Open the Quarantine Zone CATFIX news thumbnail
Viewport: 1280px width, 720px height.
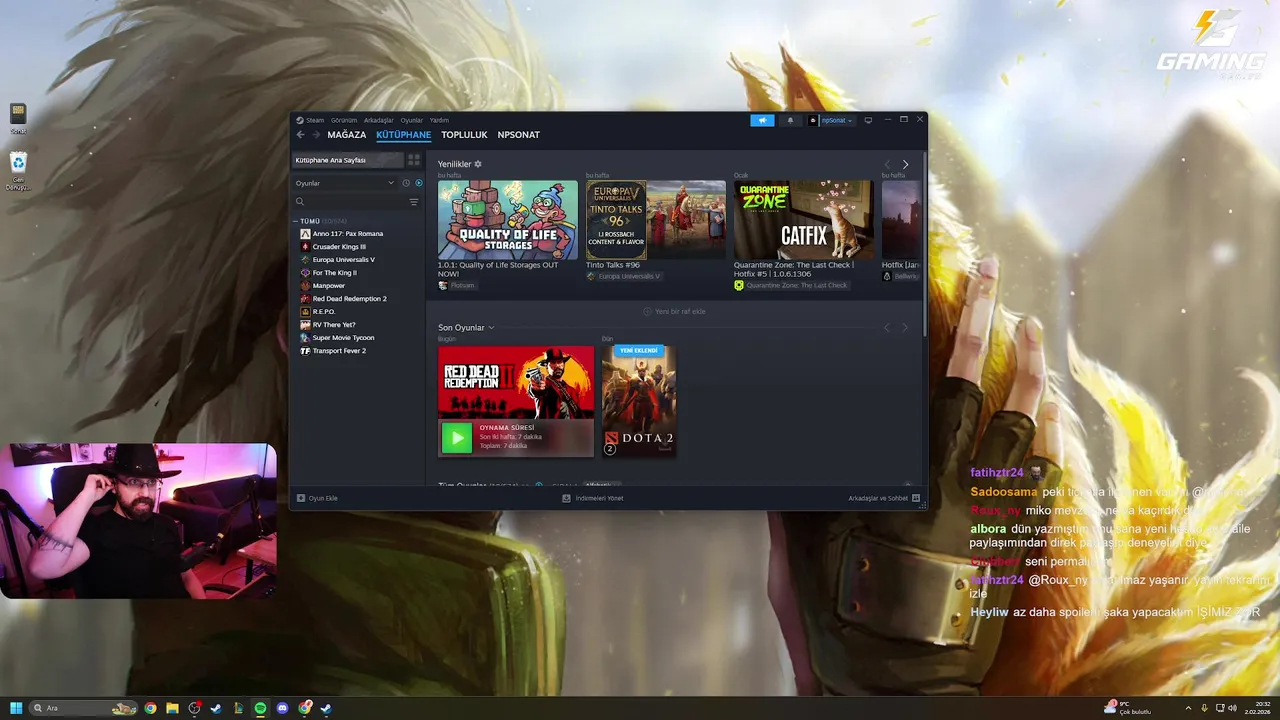(804, 220)
